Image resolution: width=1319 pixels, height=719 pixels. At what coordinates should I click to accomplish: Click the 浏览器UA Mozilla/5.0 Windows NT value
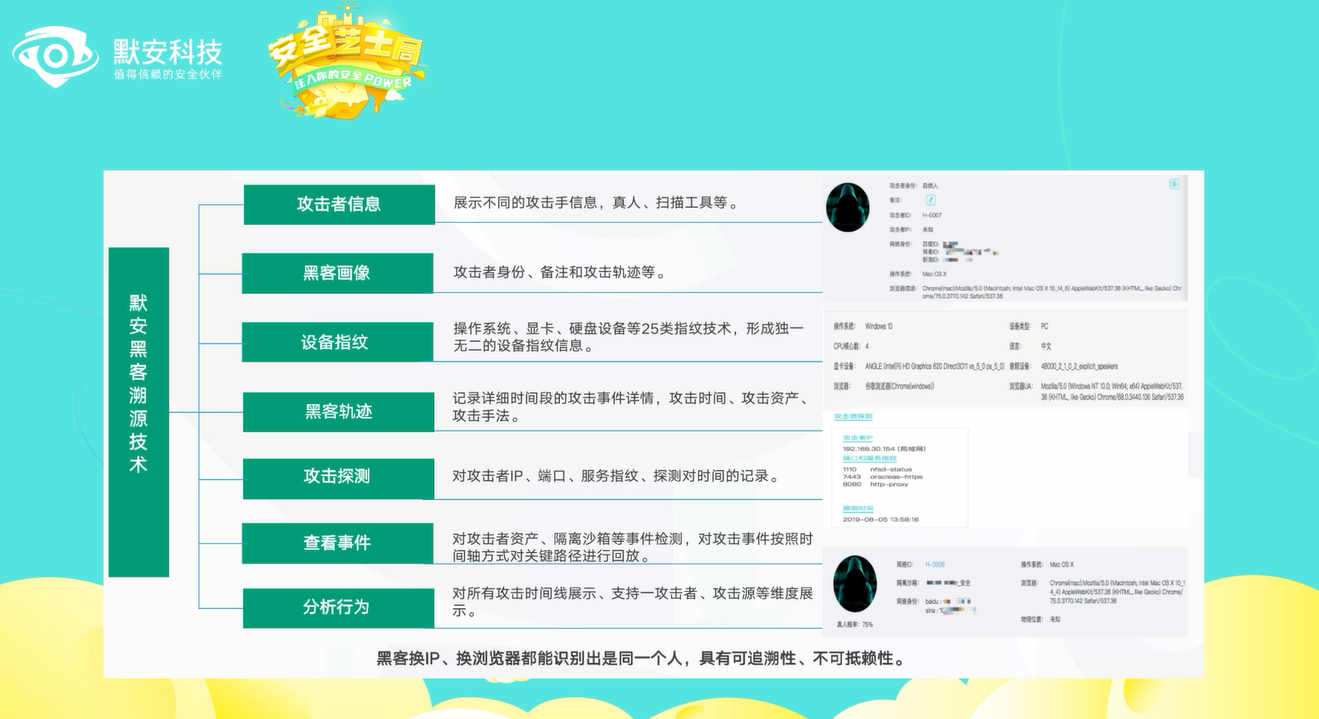[1112, 390]
